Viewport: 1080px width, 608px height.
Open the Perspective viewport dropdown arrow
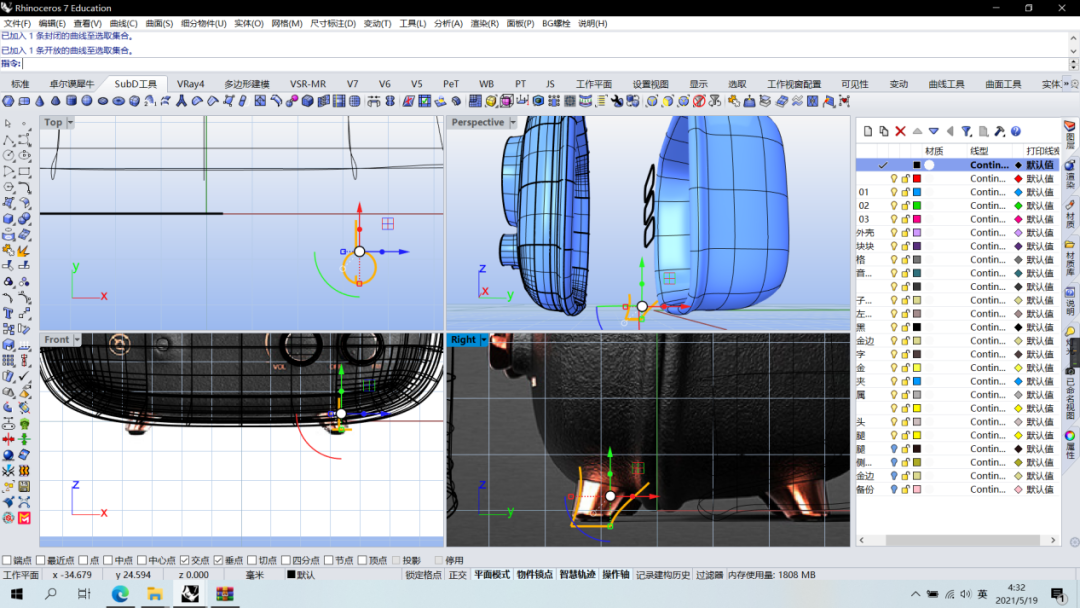coord(514,122)
